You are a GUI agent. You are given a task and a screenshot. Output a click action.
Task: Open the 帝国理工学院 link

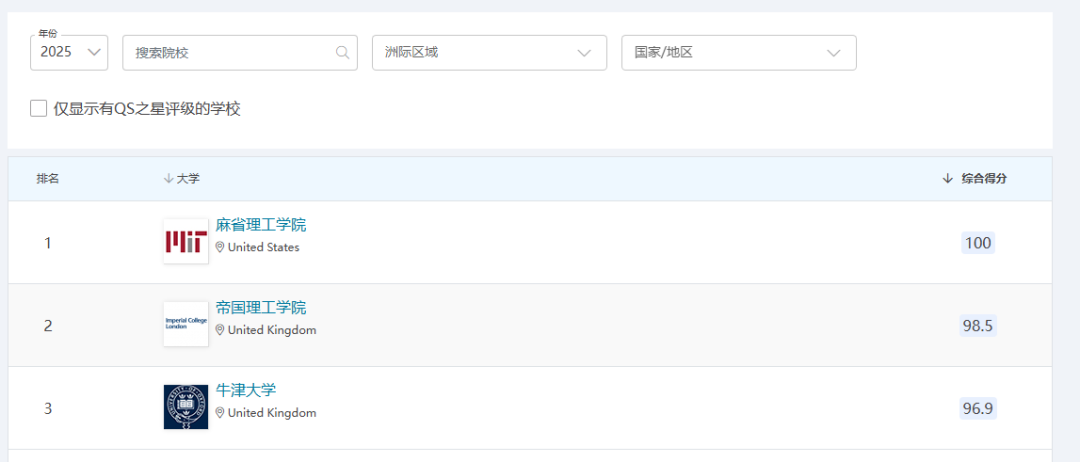[x=261, y=307]
